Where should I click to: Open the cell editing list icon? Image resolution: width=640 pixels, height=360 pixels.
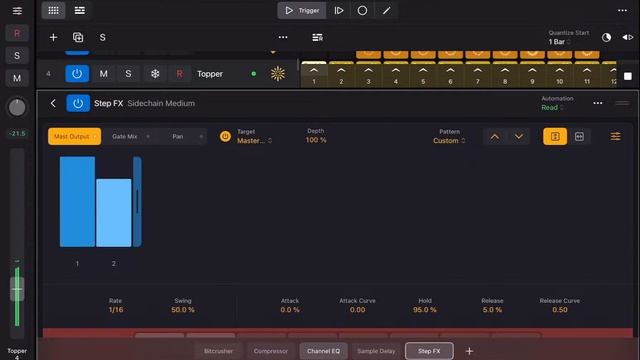(317, 38)
